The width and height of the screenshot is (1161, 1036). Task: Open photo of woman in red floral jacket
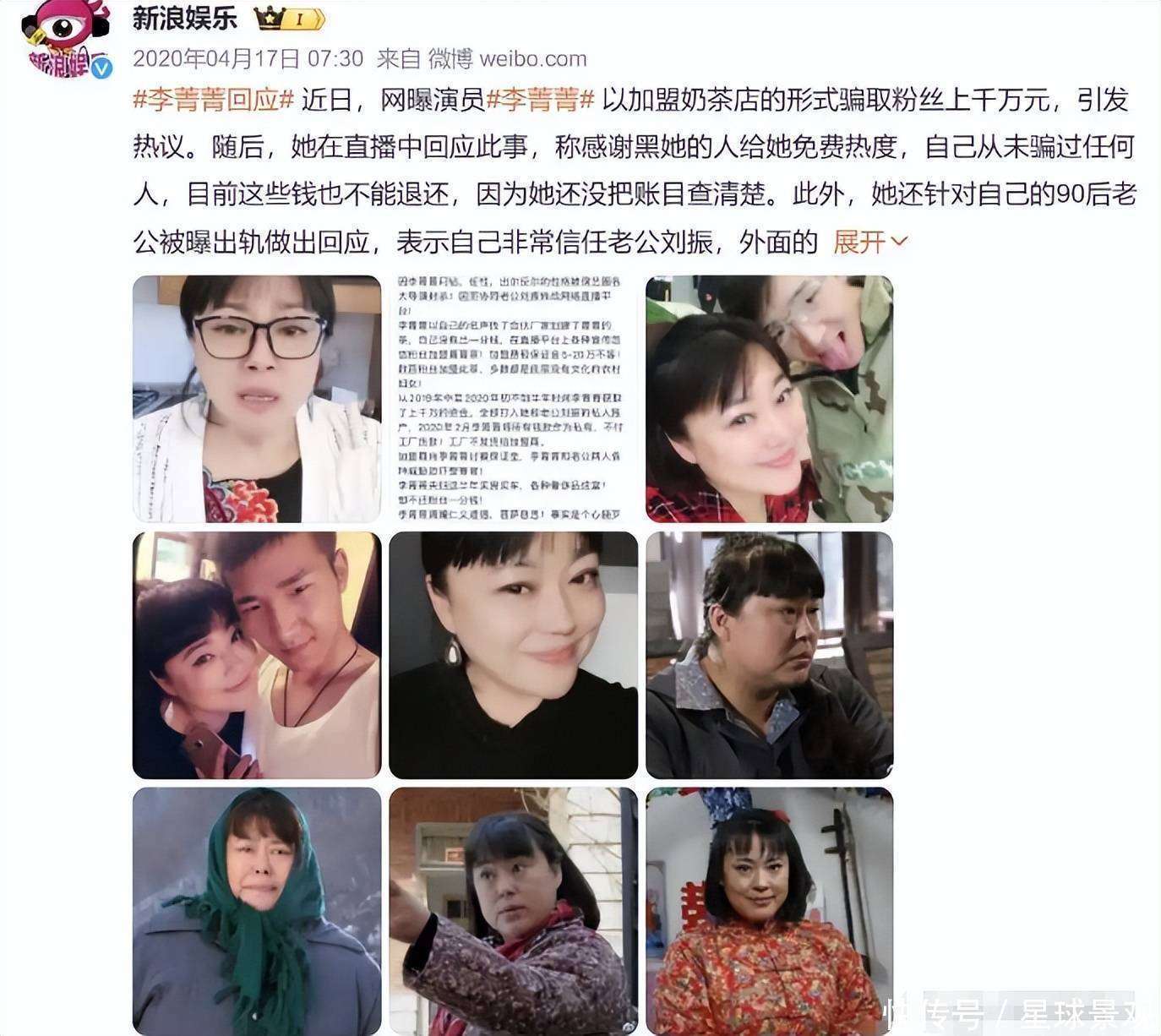[770, 911]
